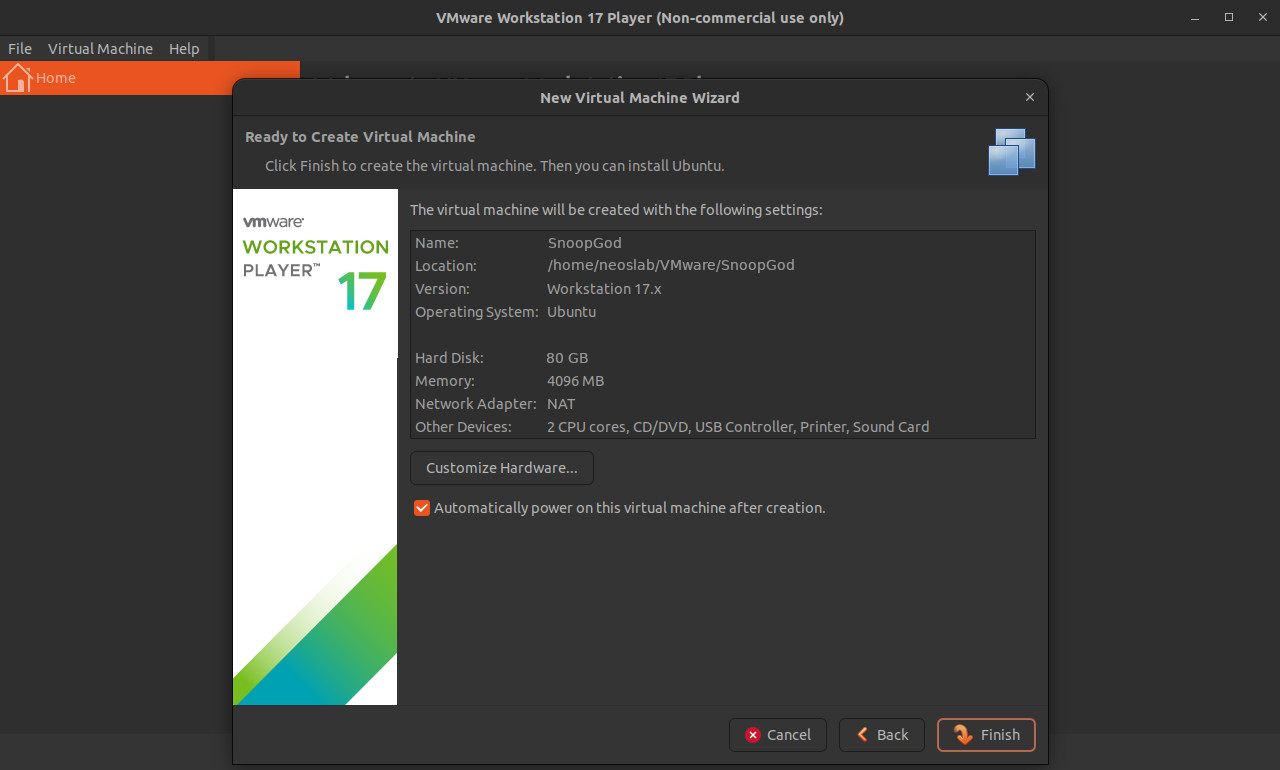Select the Home tab in sidebar
Viewport: 1280px width, 770px height.
(150, 78)
